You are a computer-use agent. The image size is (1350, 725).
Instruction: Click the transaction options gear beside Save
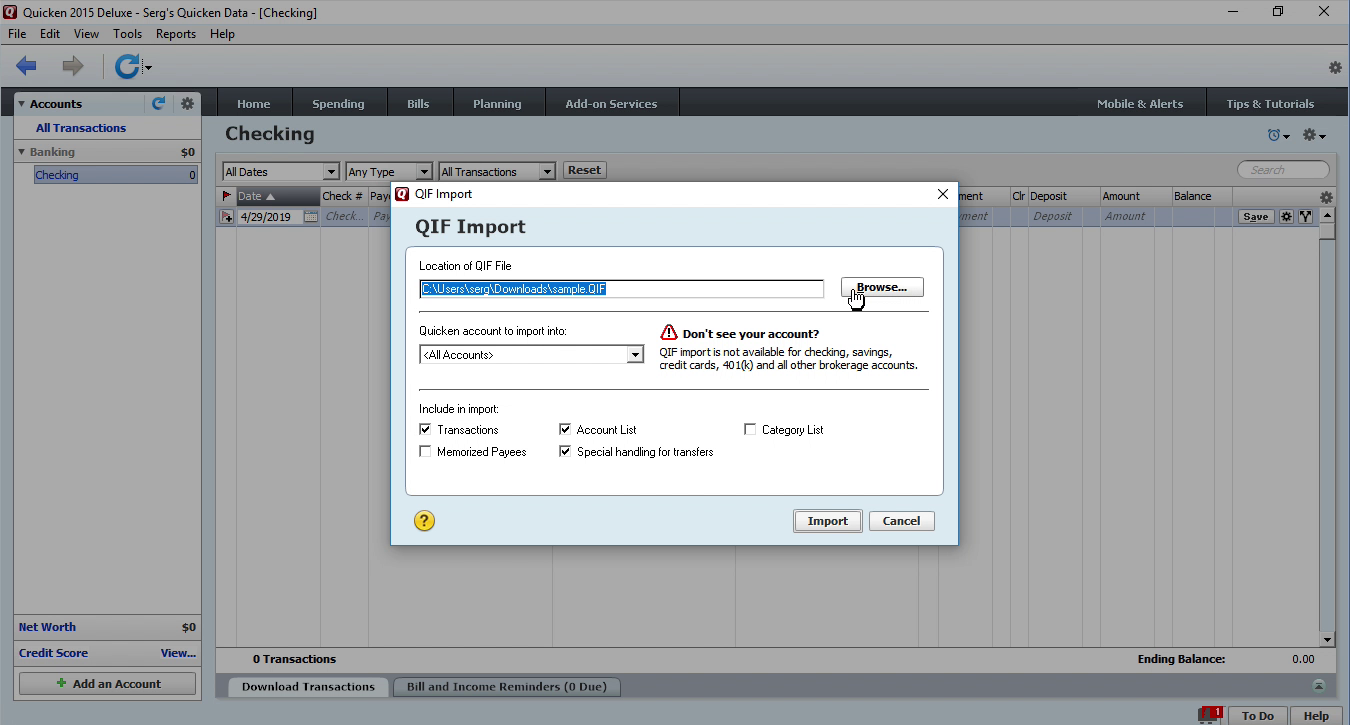tap(1287, 216)
